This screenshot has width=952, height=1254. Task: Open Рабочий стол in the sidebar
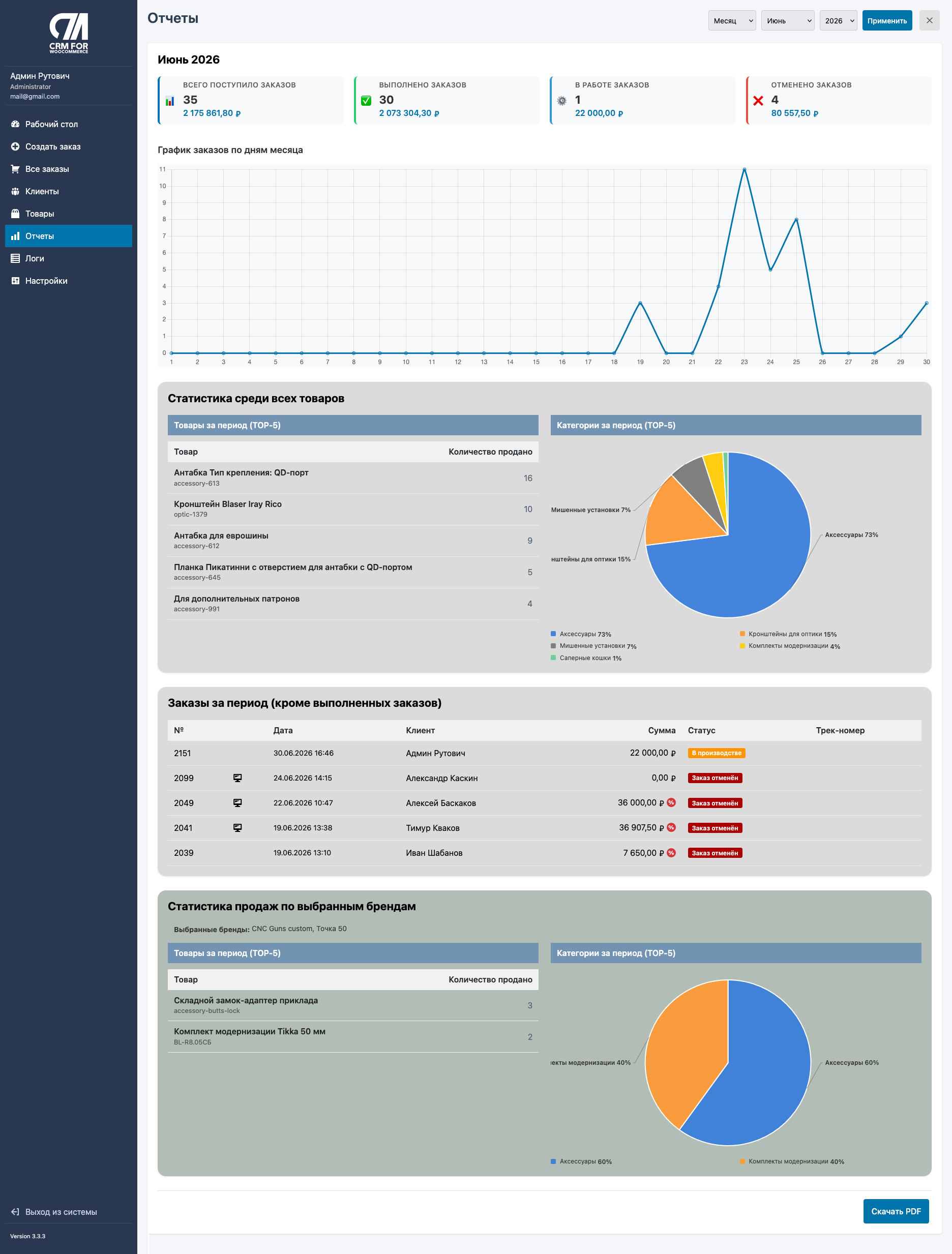(69, 124)
